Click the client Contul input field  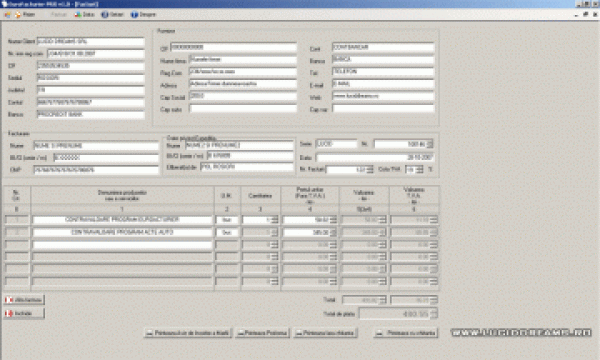pos(91,102)
